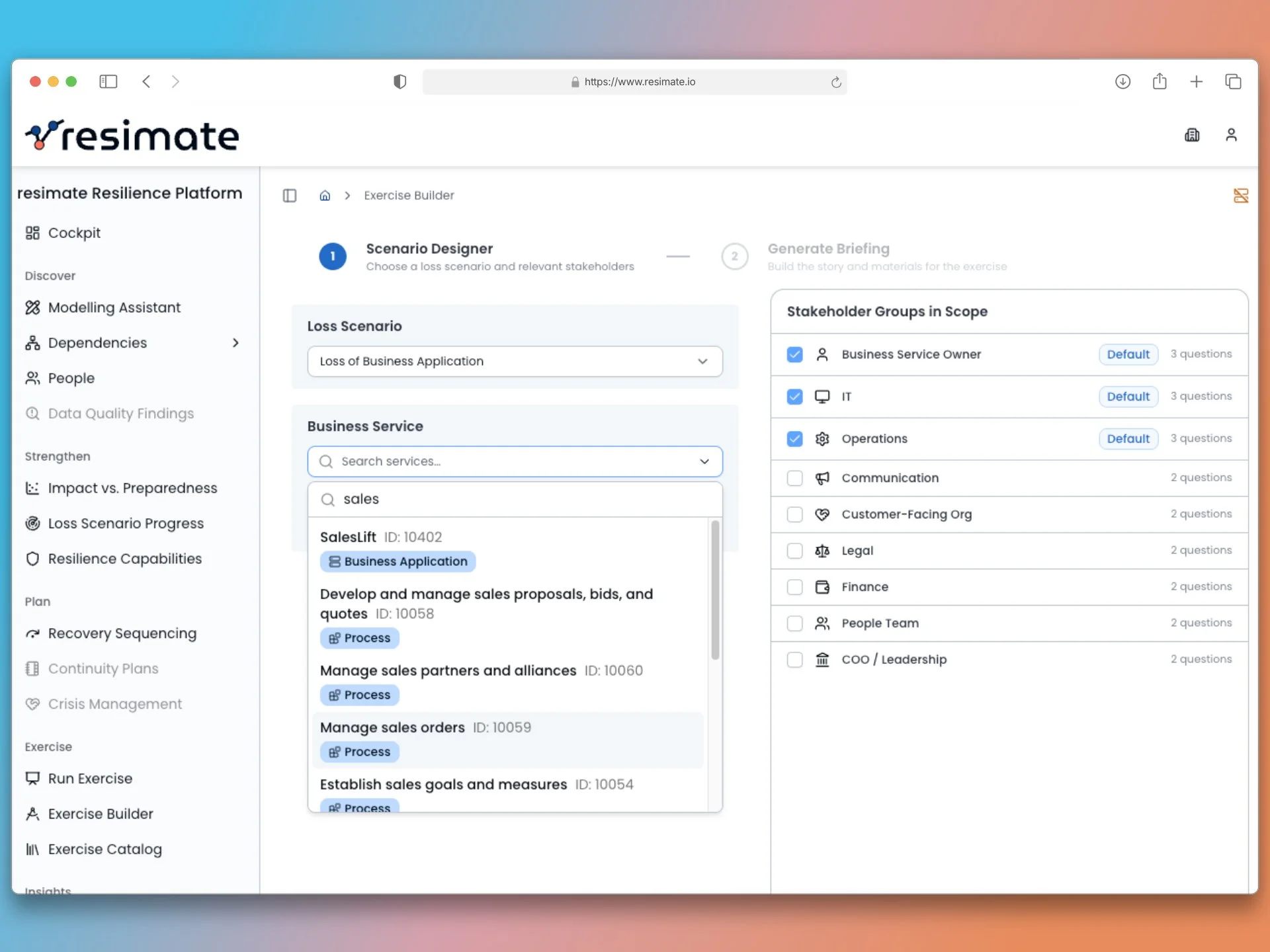The width and height of the screenshot is (1270, 952).
Task: Toggle the sidebar panel icon beside breadcrumb
Action: (x=290, y=196)
